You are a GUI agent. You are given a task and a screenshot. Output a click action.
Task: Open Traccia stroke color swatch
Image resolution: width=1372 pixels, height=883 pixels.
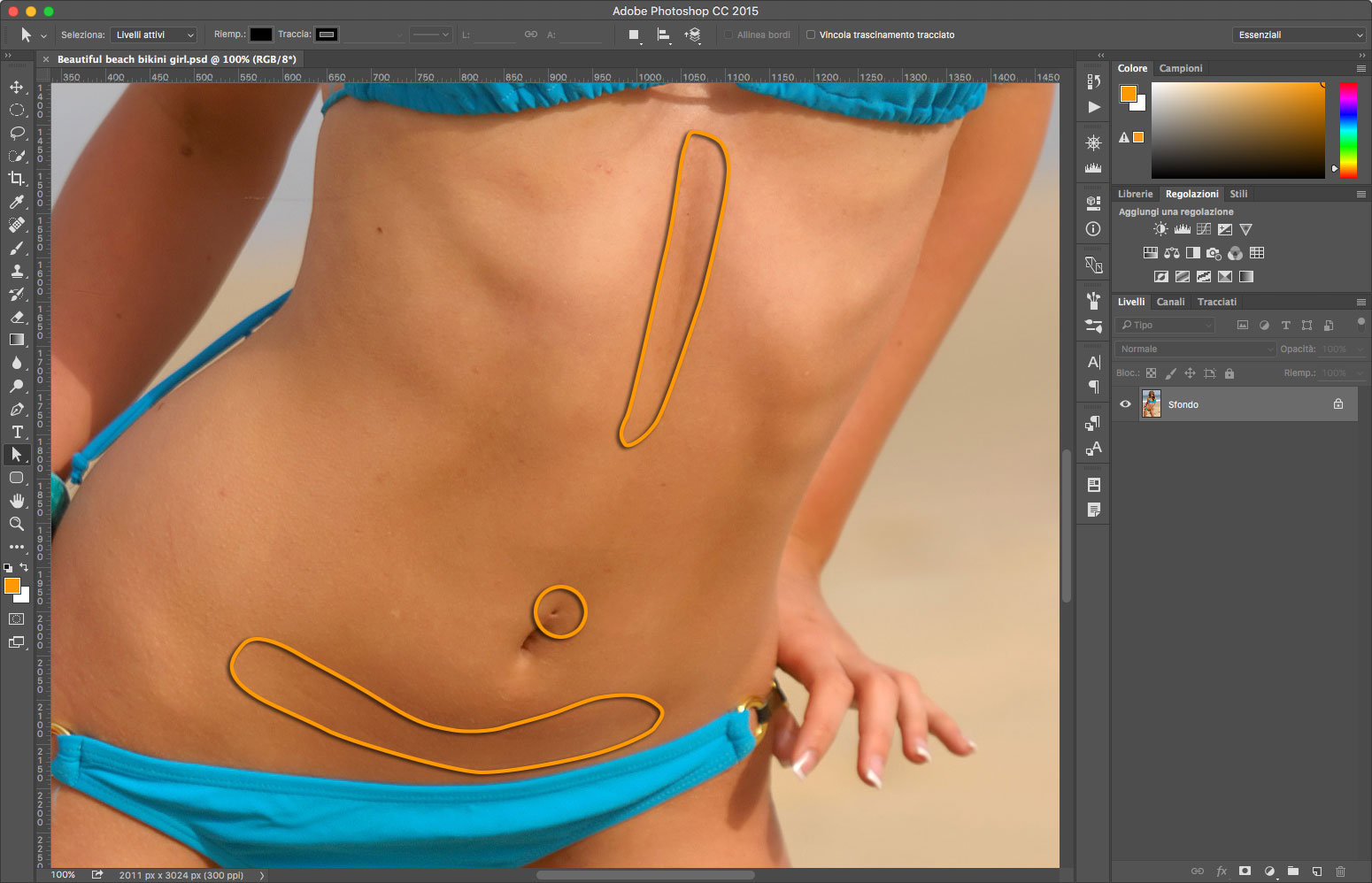327,35
